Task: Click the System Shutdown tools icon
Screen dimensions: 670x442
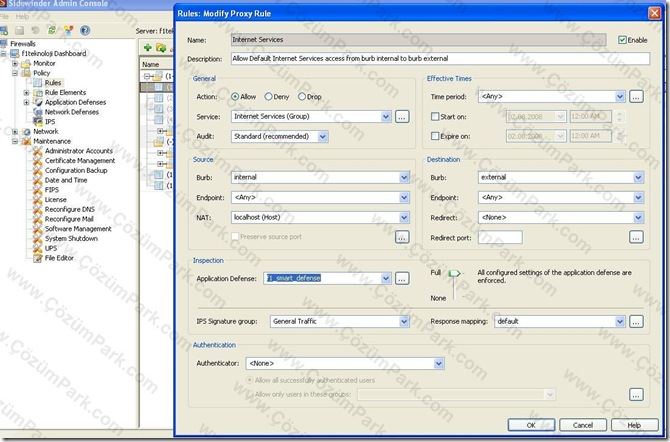Action: pos(38,239)
